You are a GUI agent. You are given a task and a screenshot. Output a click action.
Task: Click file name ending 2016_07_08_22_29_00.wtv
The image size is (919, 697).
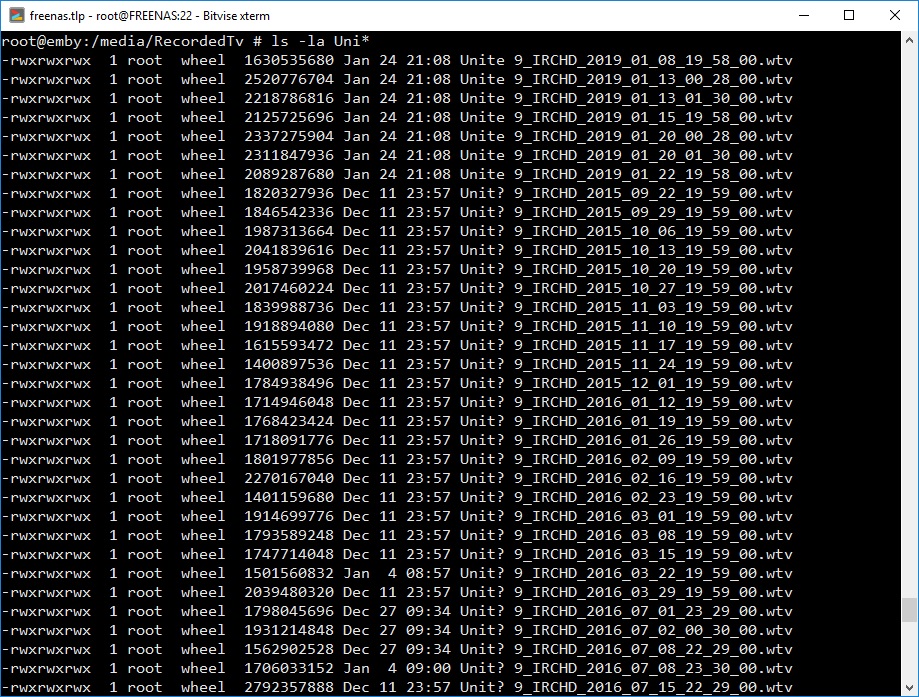pyautogui.click(x=626, y=649)
